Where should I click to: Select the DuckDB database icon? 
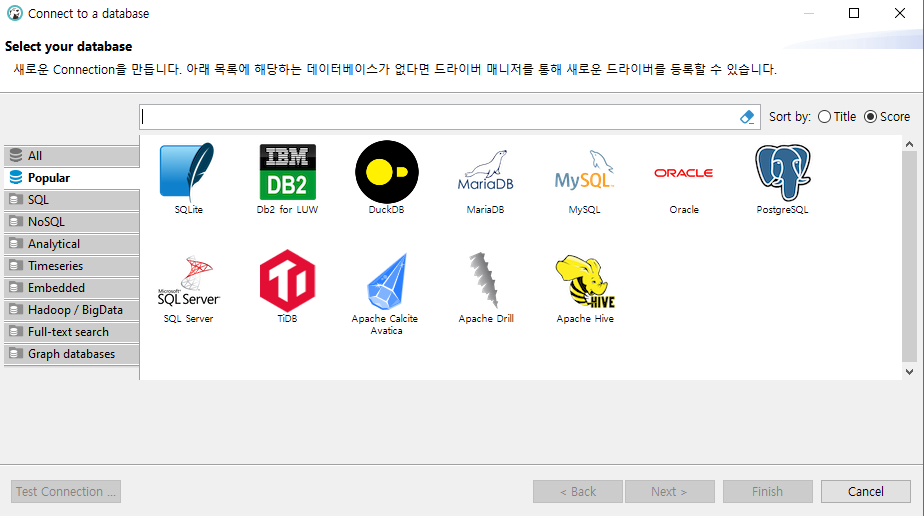(x=387, y=172)
